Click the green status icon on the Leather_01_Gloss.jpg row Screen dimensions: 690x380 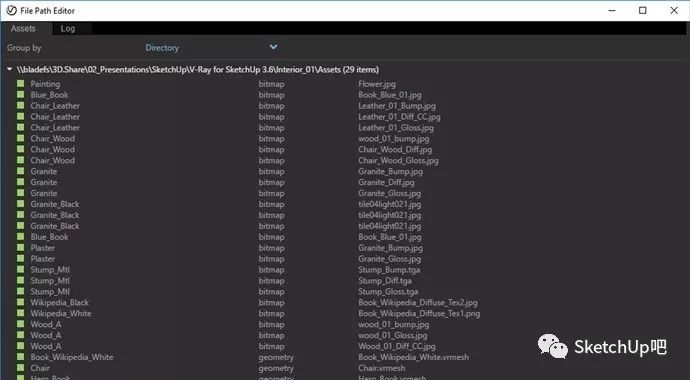click(20, 128)
